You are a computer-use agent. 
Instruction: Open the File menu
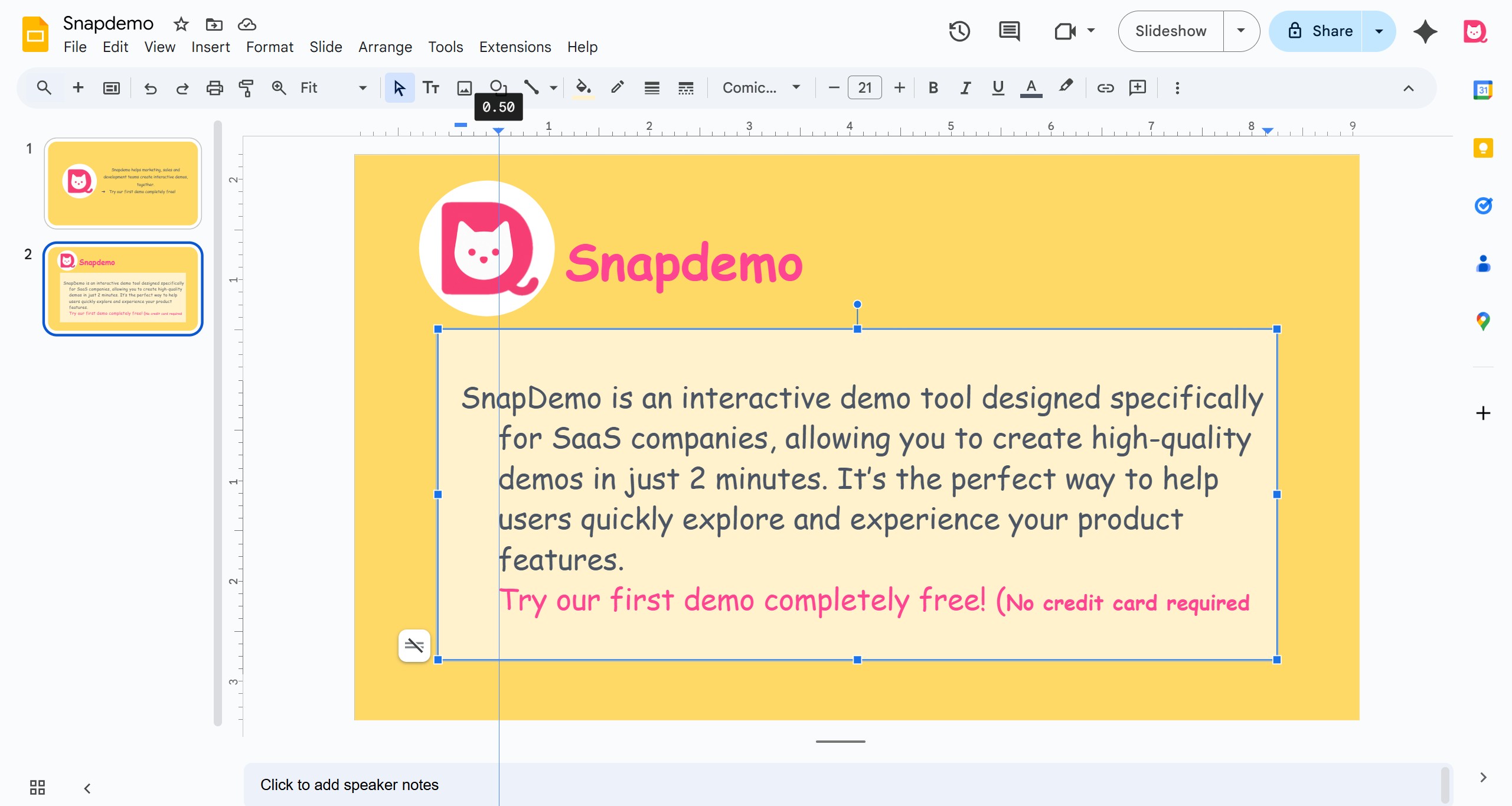pyautogui.click(x=75, y=47)
